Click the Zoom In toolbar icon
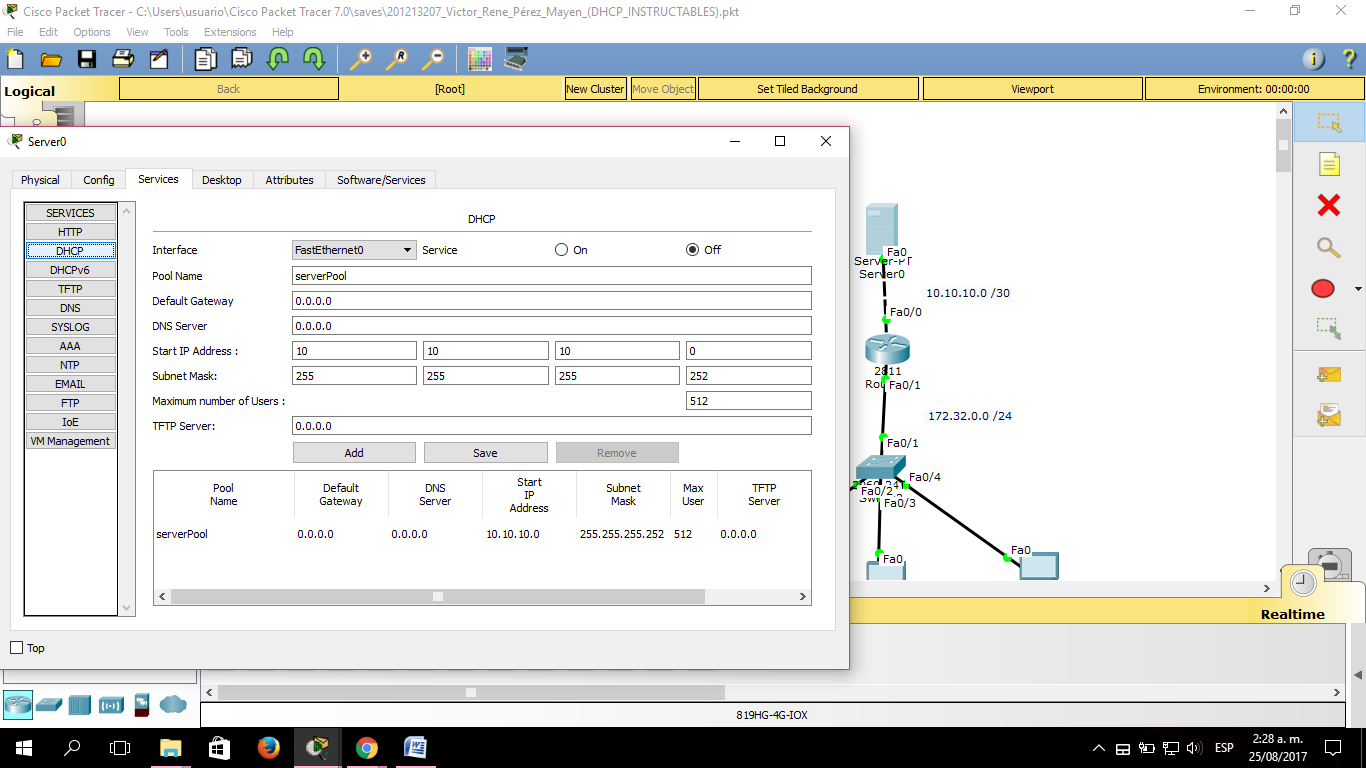Viewport: 1366px width, 768px height. click(x=362, y=59)
